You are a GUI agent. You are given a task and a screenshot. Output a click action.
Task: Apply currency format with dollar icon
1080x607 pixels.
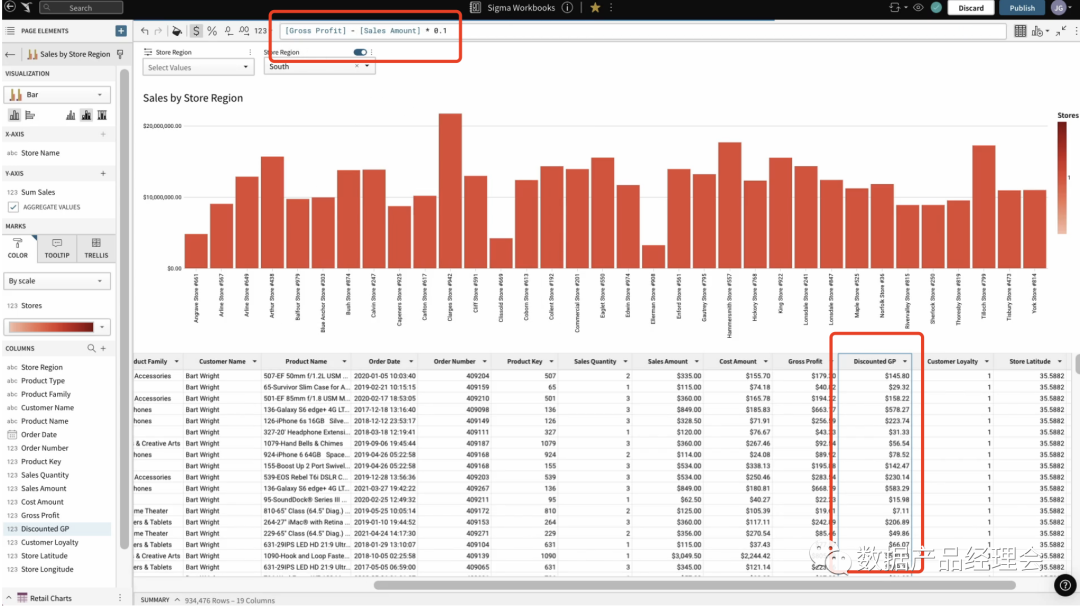click(x=195, y=31)
